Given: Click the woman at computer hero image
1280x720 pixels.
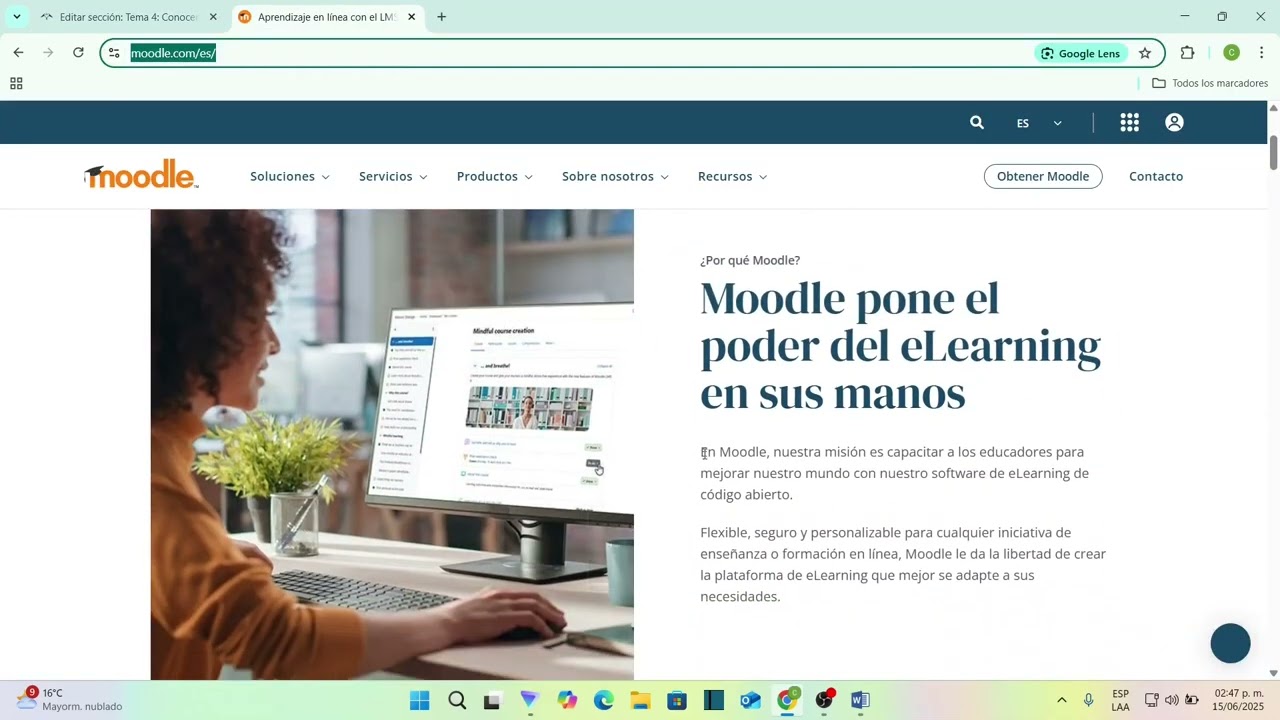Looking at the screenshot, I should tap(392, 444).
